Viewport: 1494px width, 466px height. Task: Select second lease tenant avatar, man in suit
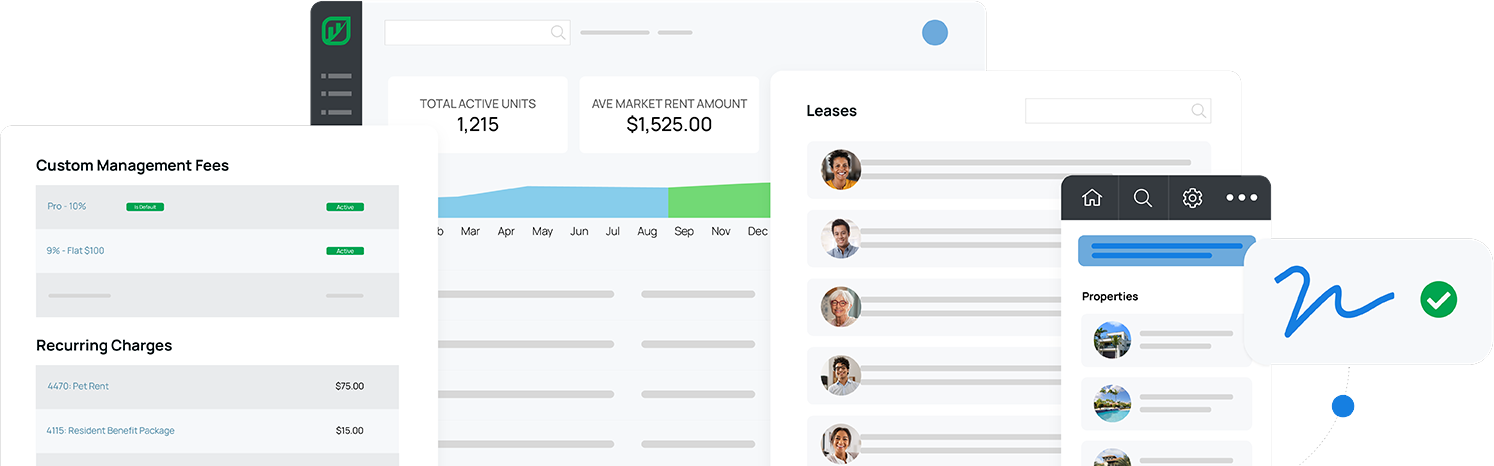click(x=841, y=238)
